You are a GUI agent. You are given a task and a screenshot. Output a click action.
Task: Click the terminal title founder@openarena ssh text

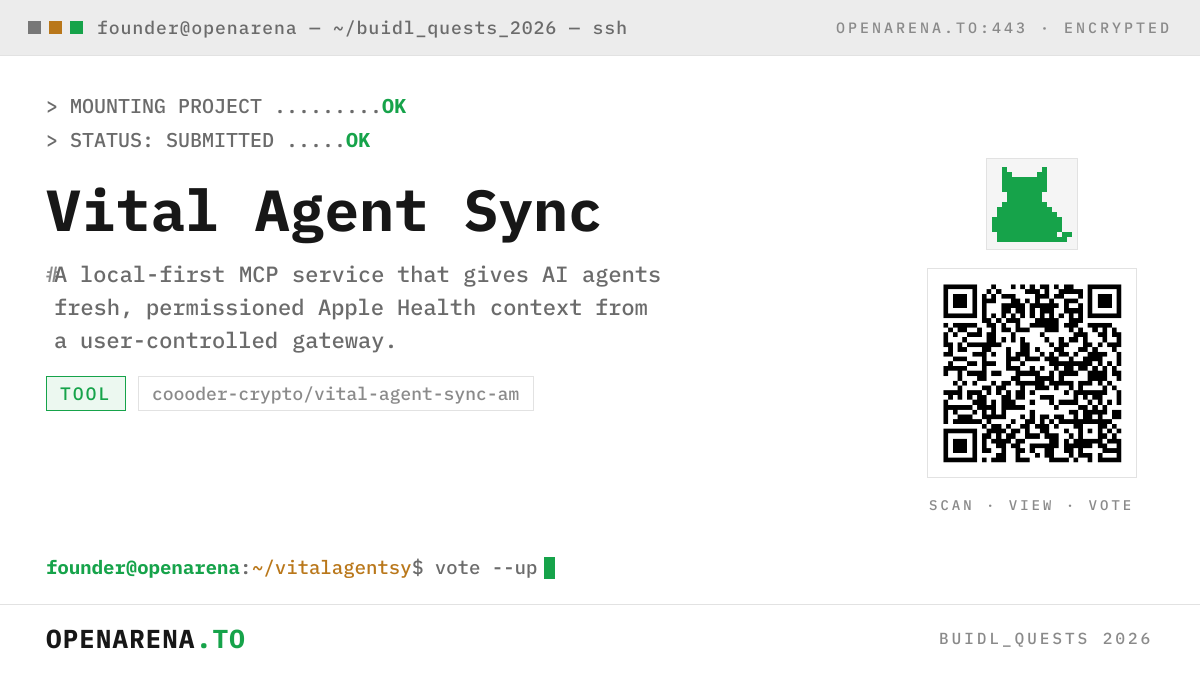(x=362, y=28)
